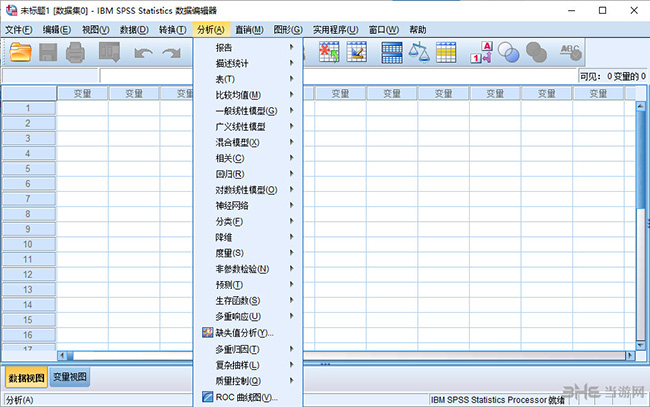Screen dimensions: 650x407
Task: Expand the 混合模型(X) submenu
Action: (x=248, y=143)
